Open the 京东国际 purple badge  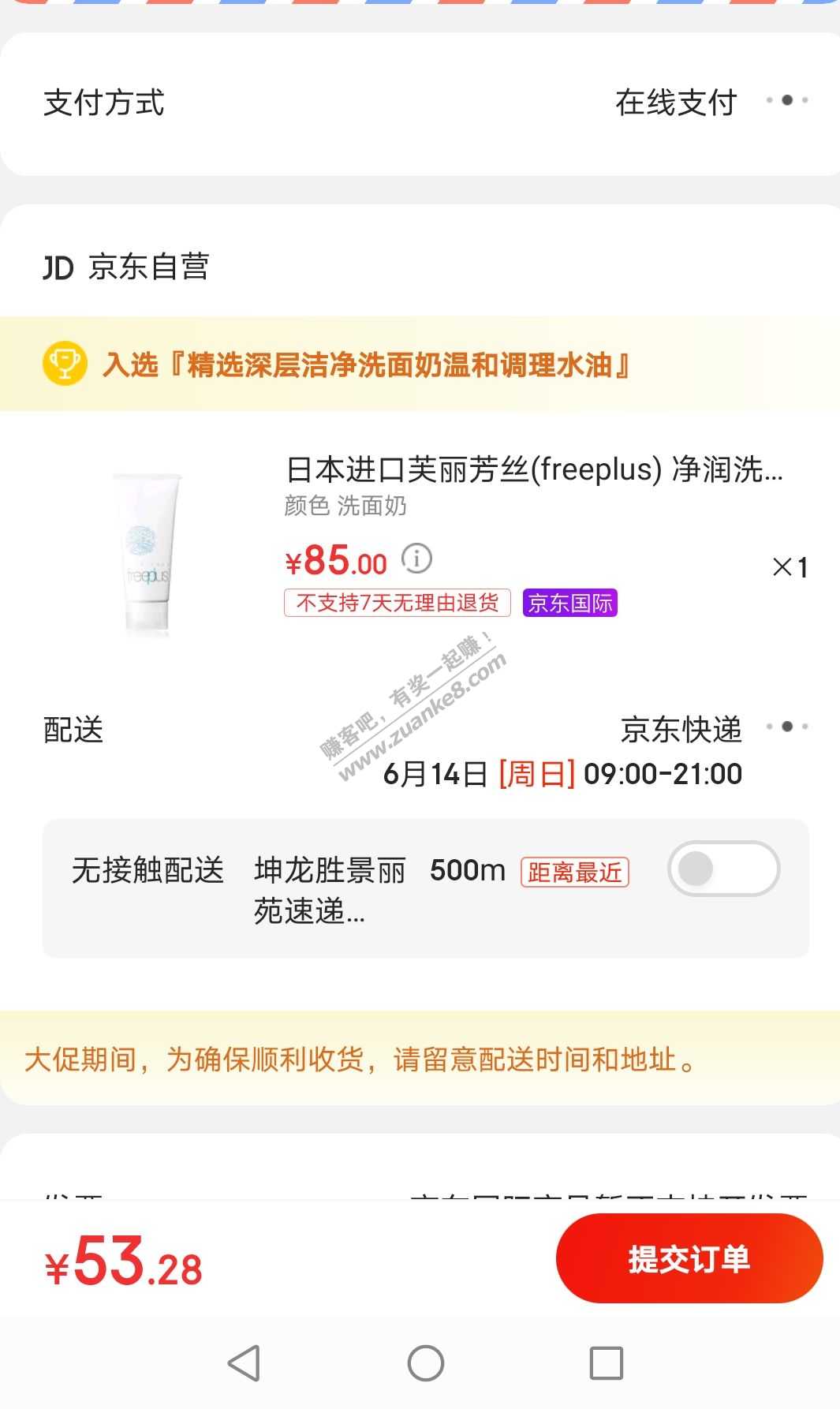(570, 603)
